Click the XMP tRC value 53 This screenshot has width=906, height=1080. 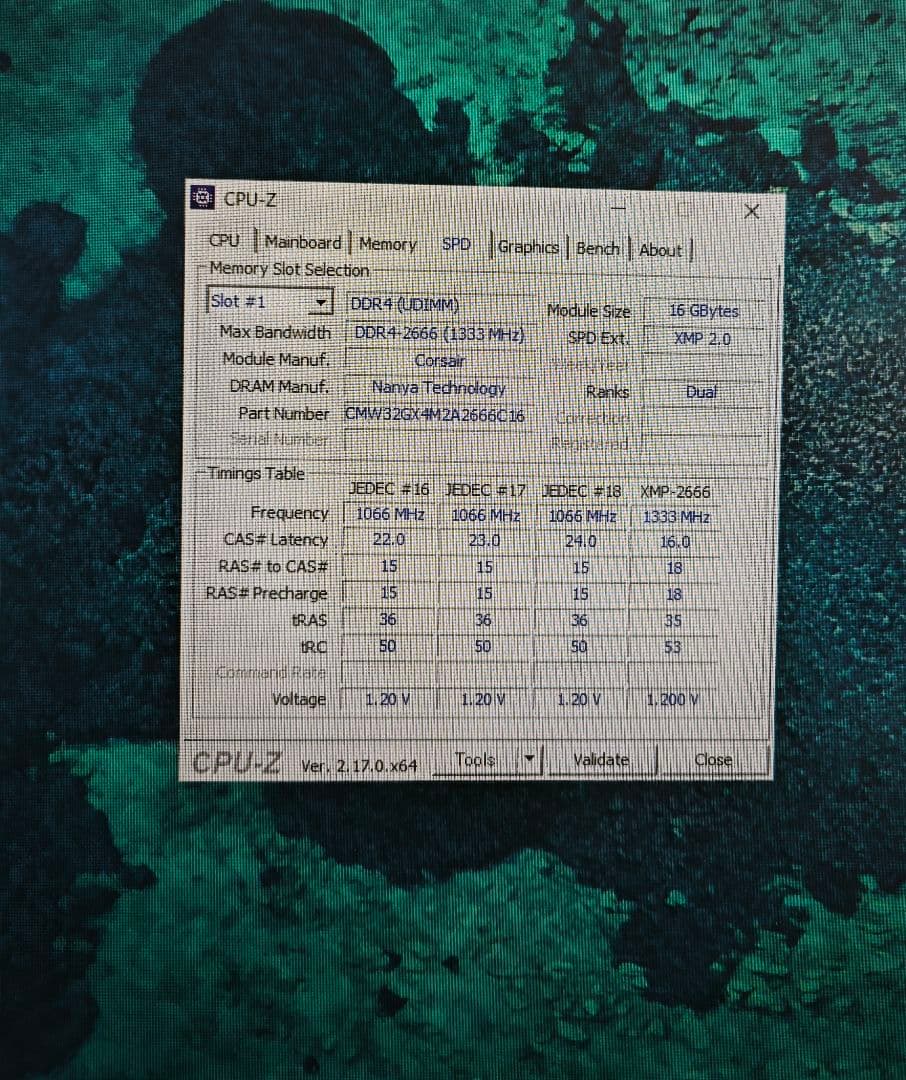pyautogui.click(x=672, y=647)
